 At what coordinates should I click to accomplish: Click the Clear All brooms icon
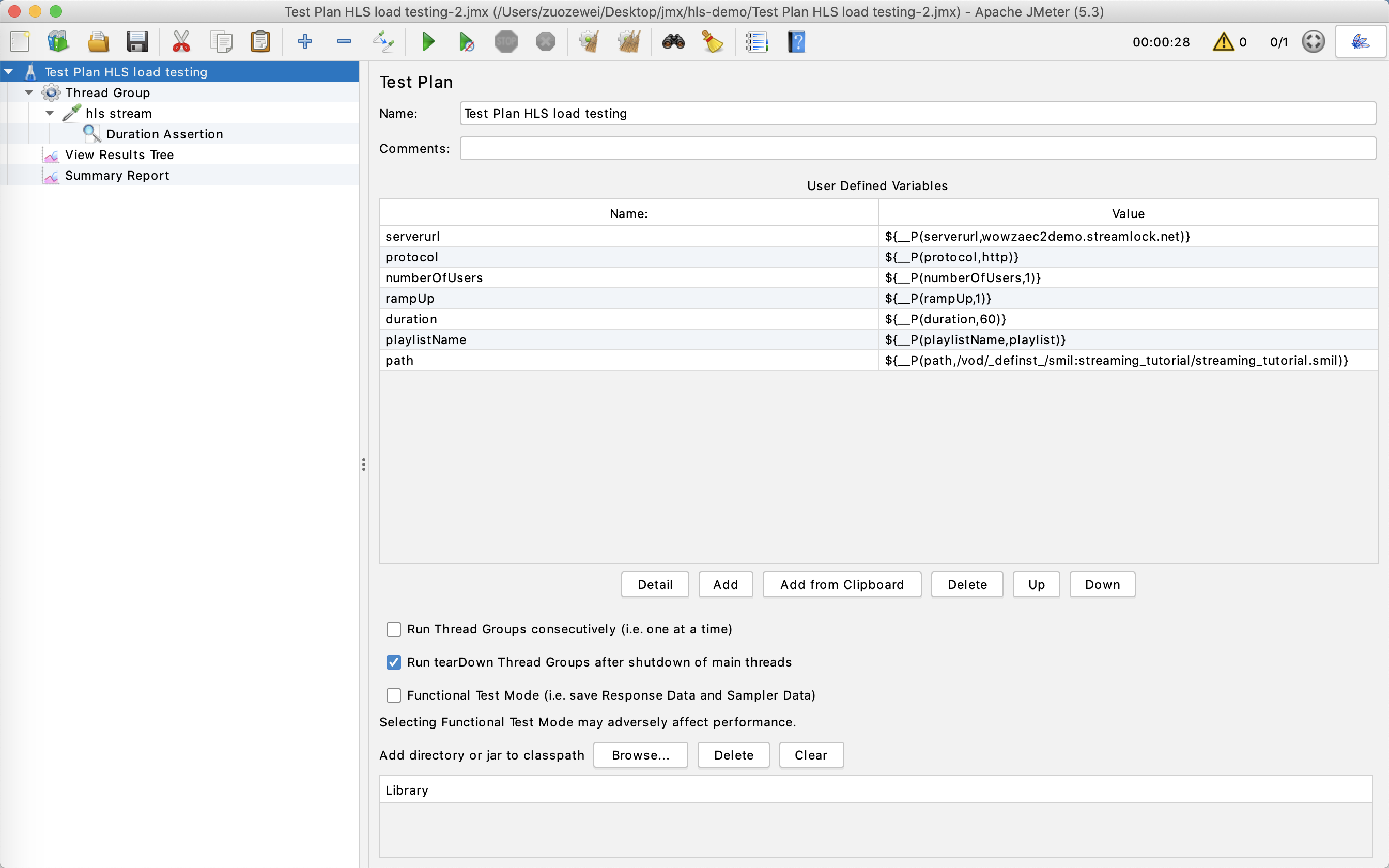[x=629, y=42]
